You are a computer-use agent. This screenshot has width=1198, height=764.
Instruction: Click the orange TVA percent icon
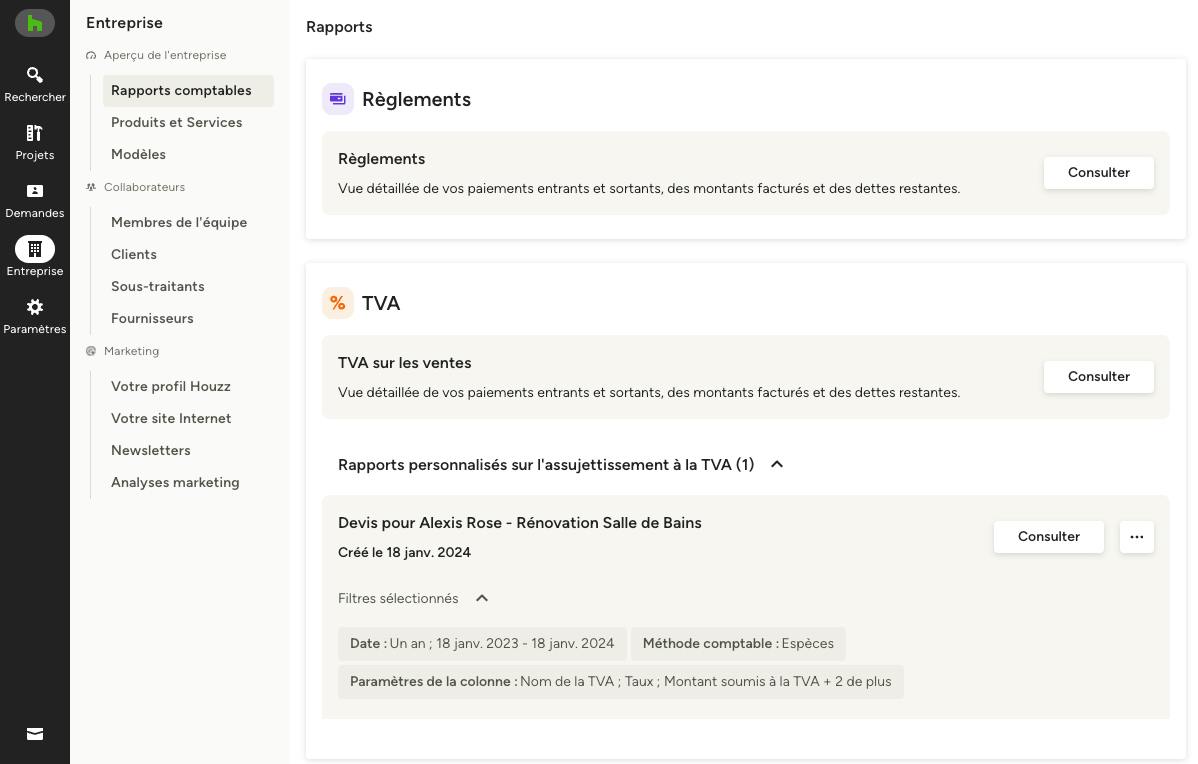pos(338,303)
